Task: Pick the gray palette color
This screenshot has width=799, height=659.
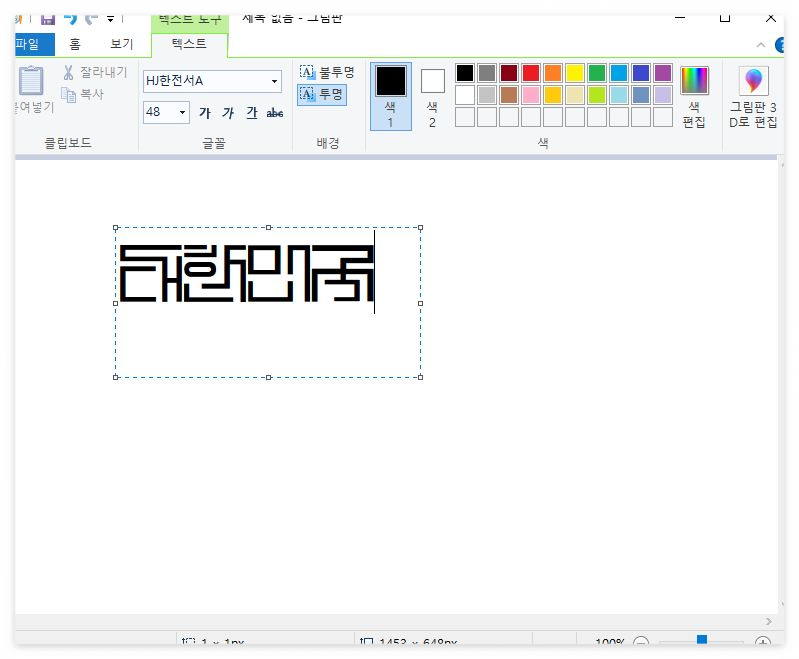Action: [x=487, y=73]
